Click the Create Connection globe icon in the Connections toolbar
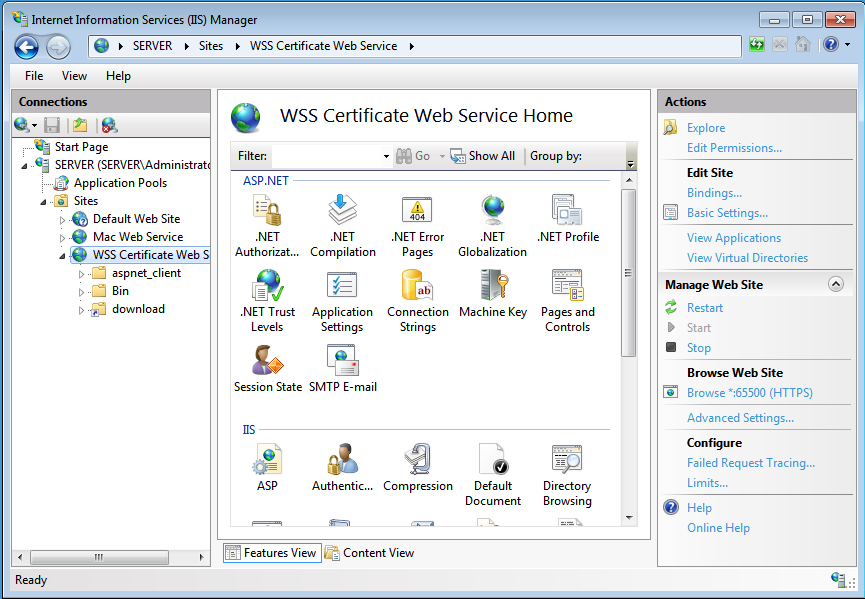This screenshot has height=599, width=865. click(22, 125)
